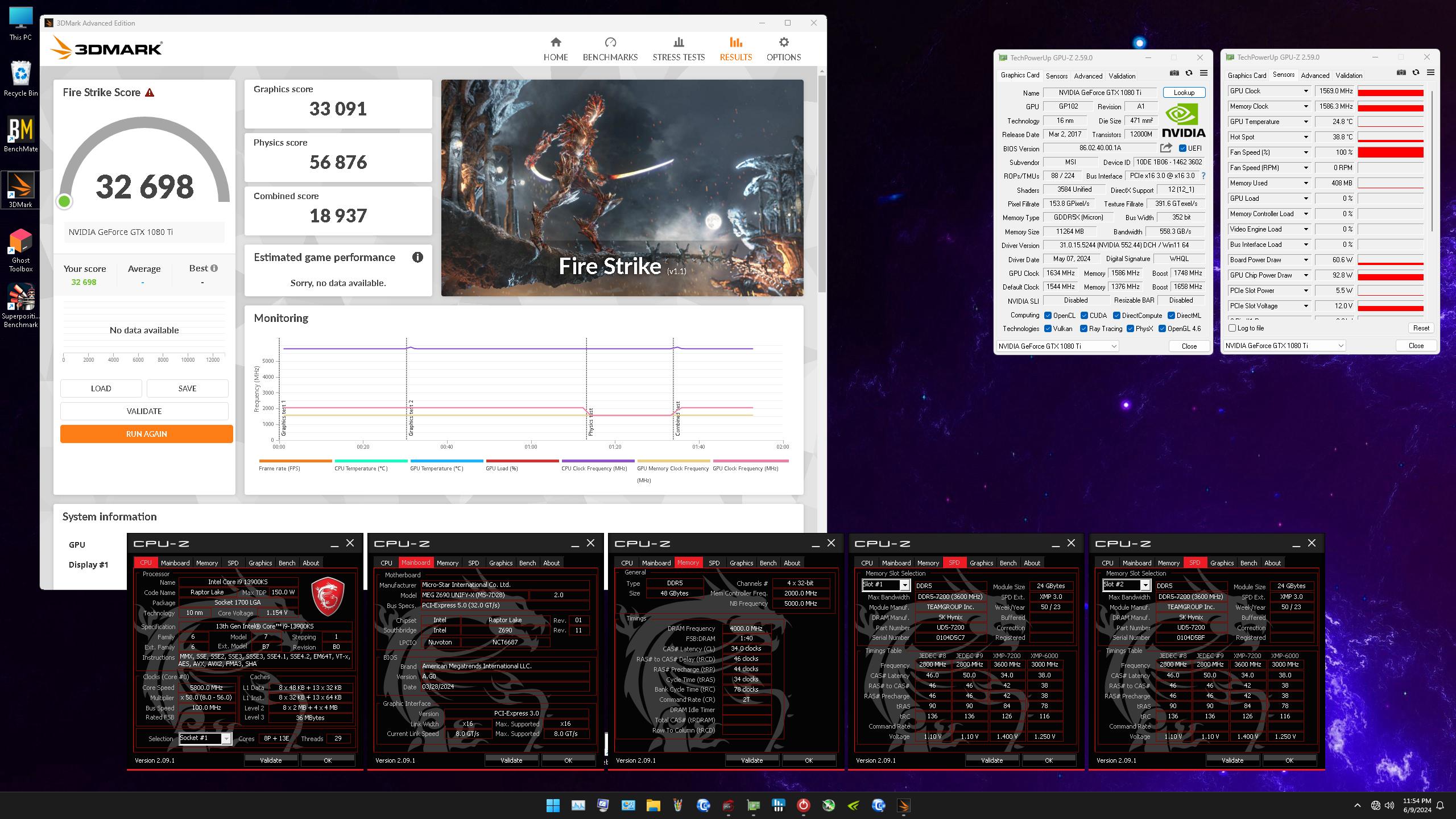The image size is (1456, 819).
Task: Click the RUN AGAIN button in 3DMark
Action: point(146,434)
